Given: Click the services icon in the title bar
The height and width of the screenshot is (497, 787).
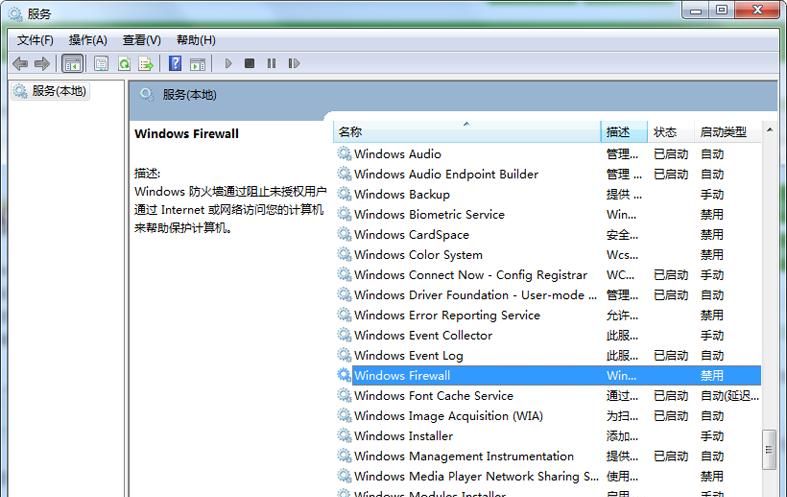Looking at the screenshot, I should [x=15, y=14].
